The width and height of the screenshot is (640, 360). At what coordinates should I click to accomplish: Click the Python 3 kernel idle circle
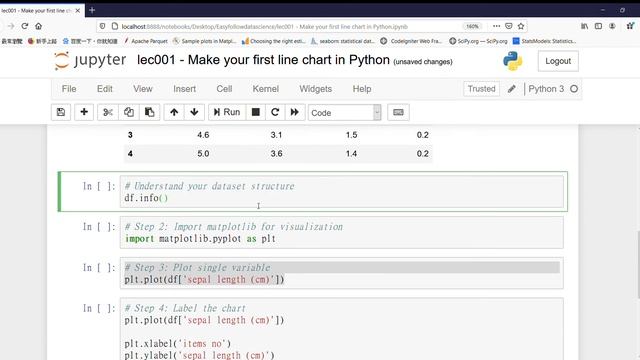pyautogui.click(x=574, y=89)
